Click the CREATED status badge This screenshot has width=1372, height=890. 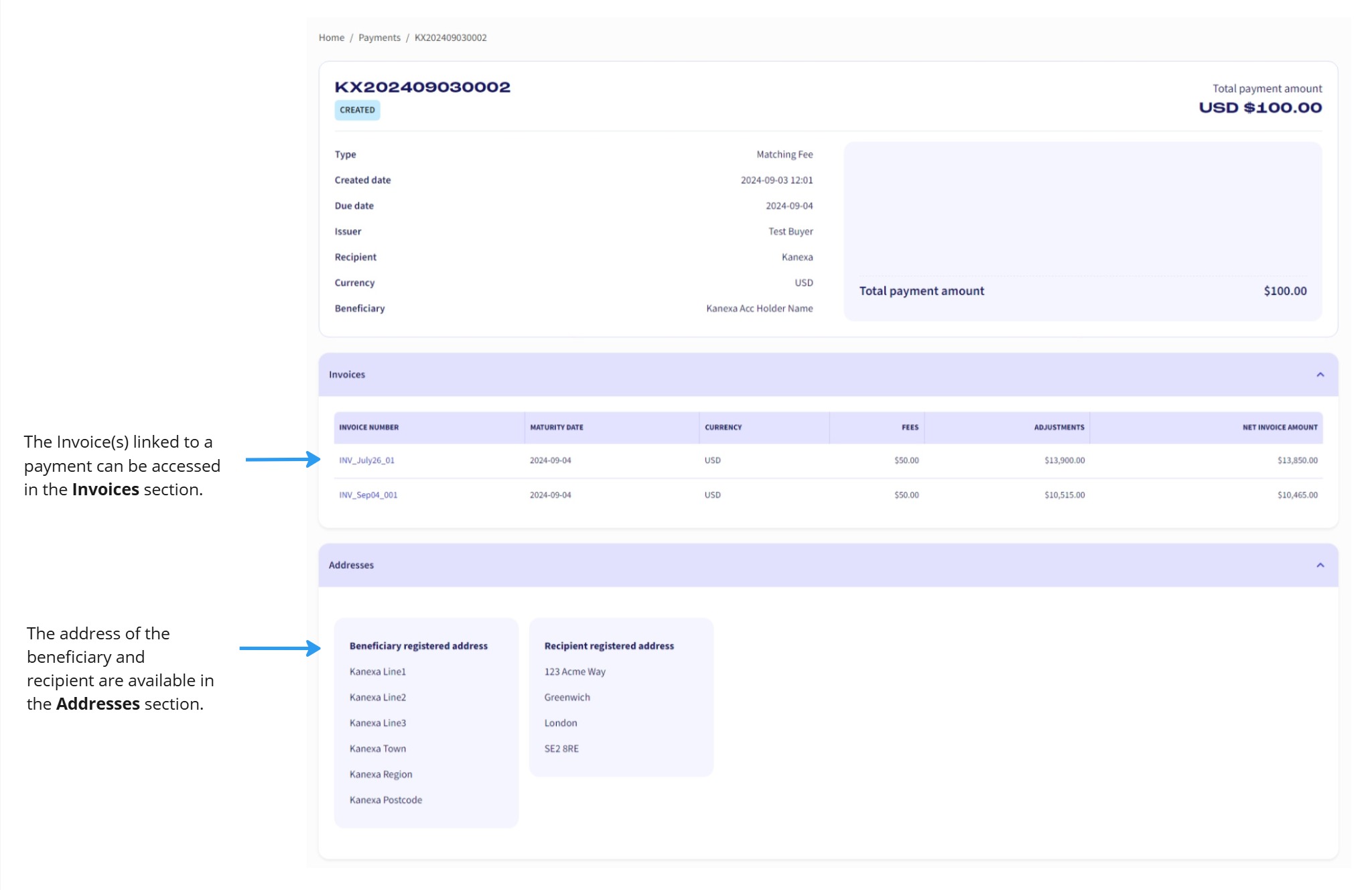click(x=357, y=110)
